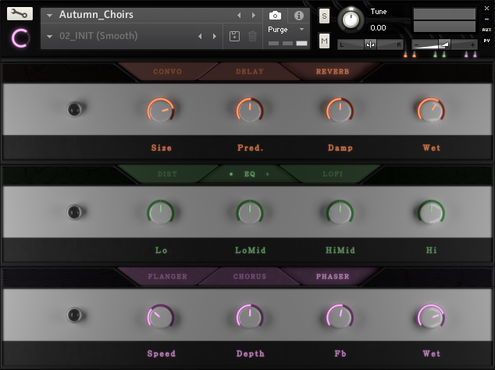
Task: Open the Purge dropdown menu
Action: 286,29
